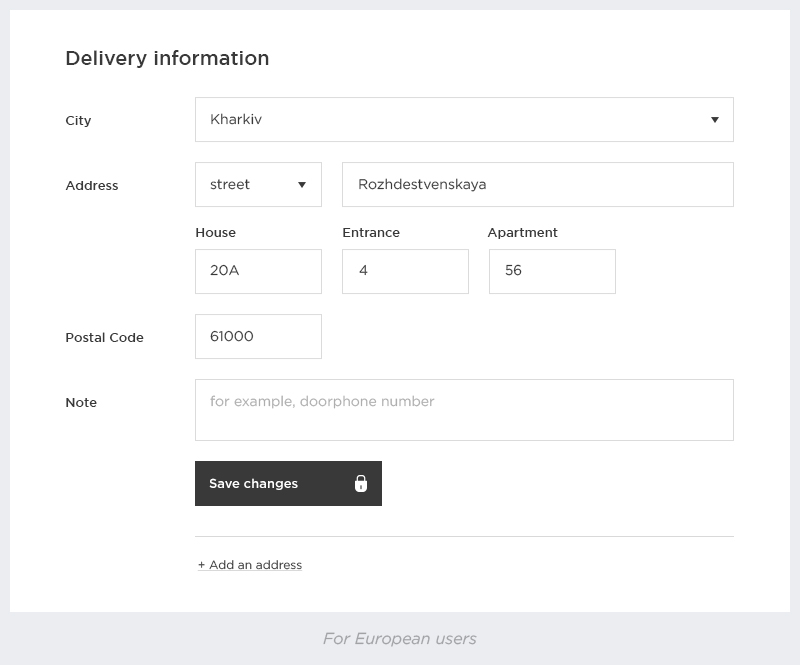Viewport: 800px width, 665px height.
Task: Click the Entrance field showing 4
Action: 405,271
